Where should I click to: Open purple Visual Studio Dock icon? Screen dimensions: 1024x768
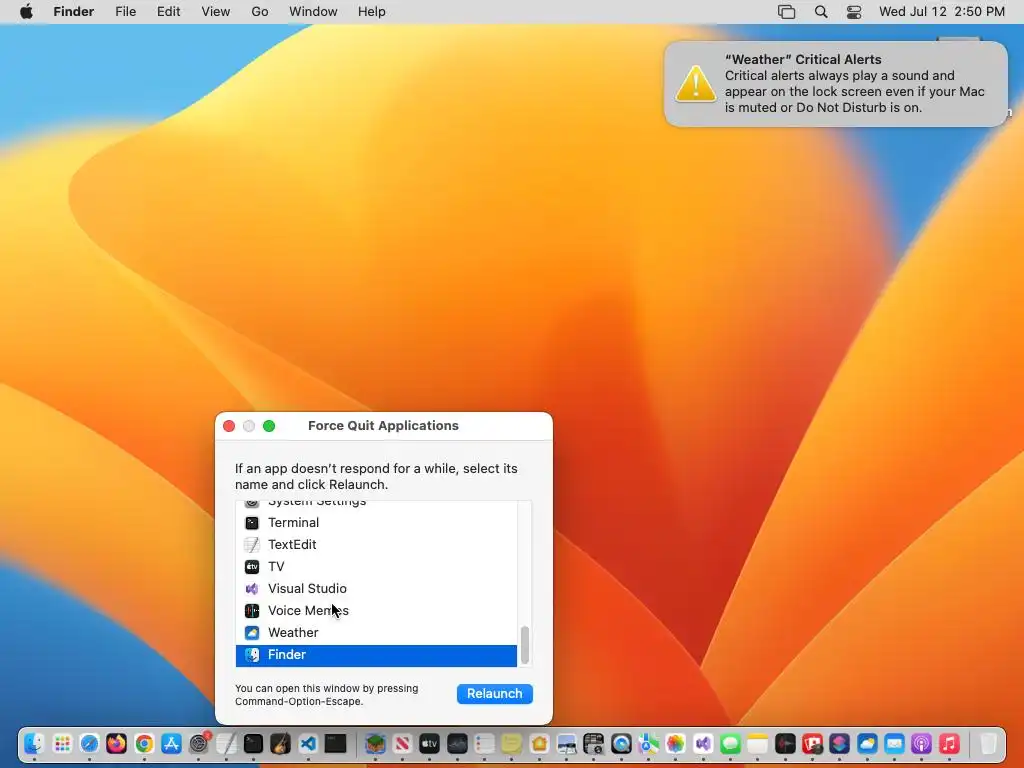point(703,743)
